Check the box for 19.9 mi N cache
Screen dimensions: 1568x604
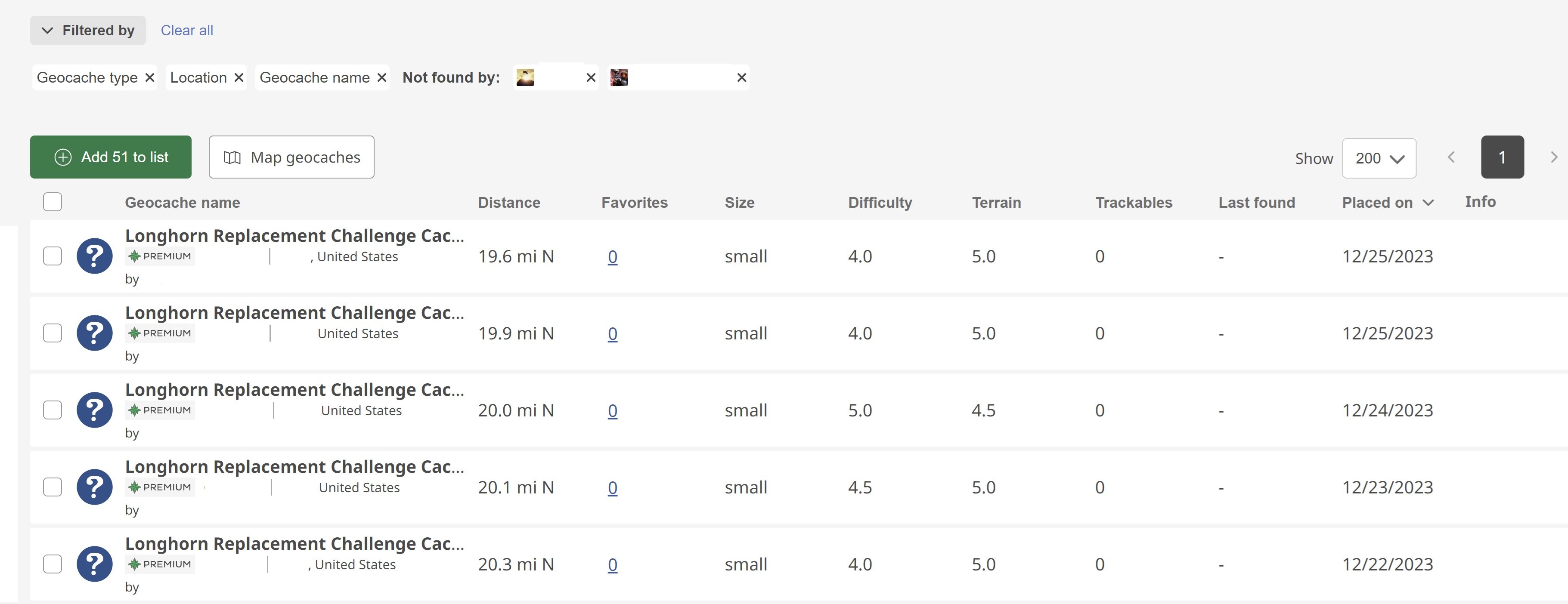(x=53, y=333)
